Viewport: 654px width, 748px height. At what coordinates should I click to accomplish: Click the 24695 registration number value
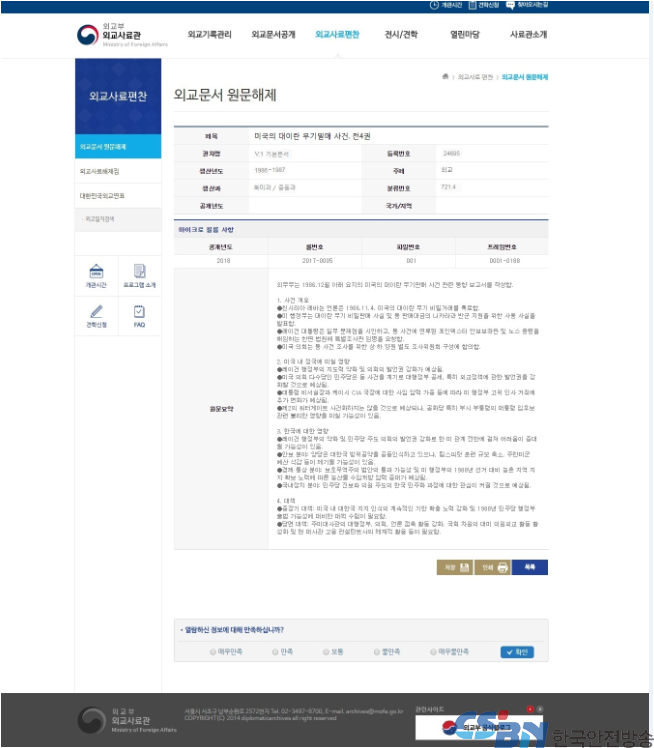[451, 154]
